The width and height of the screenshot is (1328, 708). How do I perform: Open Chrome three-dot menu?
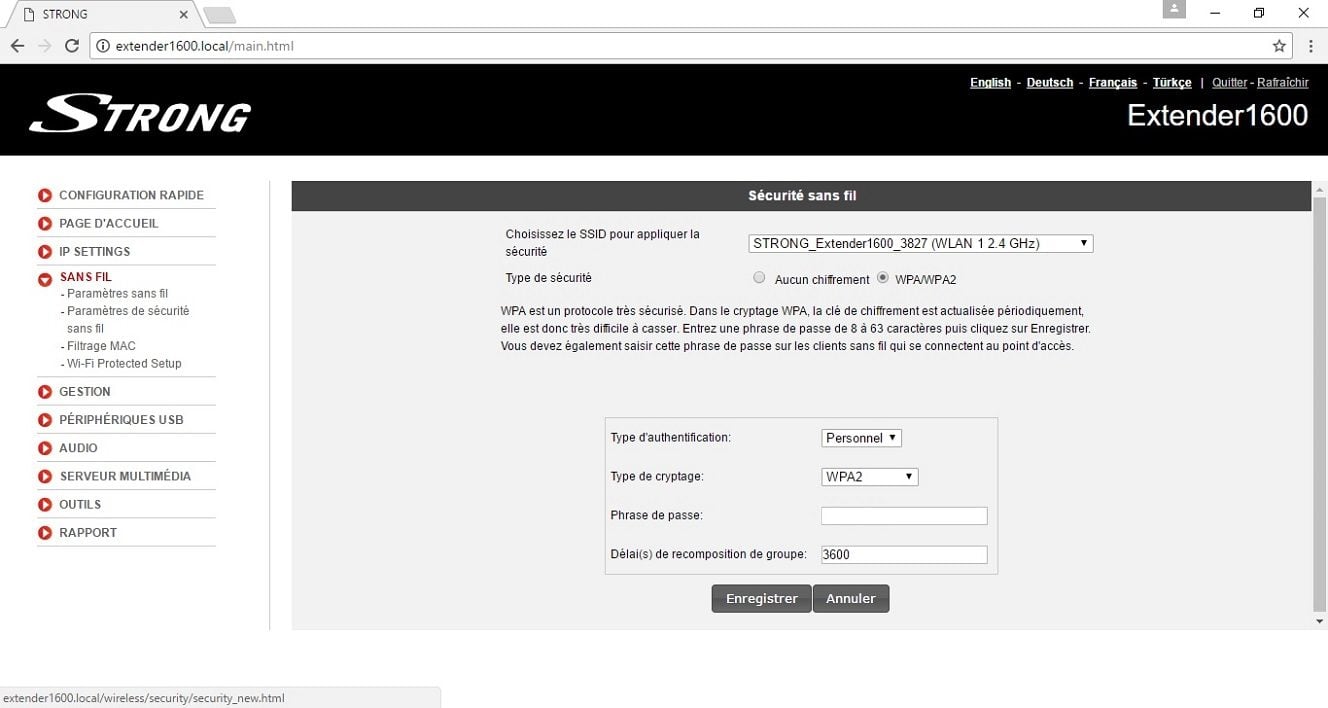point(1311,46)
